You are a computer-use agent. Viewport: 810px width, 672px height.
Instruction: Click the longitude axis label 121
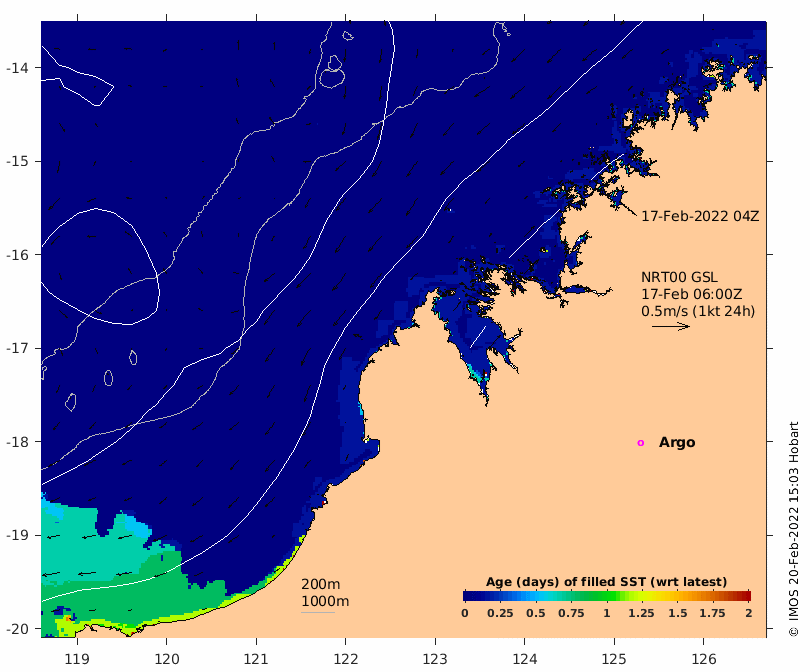pyautogui.click(x=256, y=659)
